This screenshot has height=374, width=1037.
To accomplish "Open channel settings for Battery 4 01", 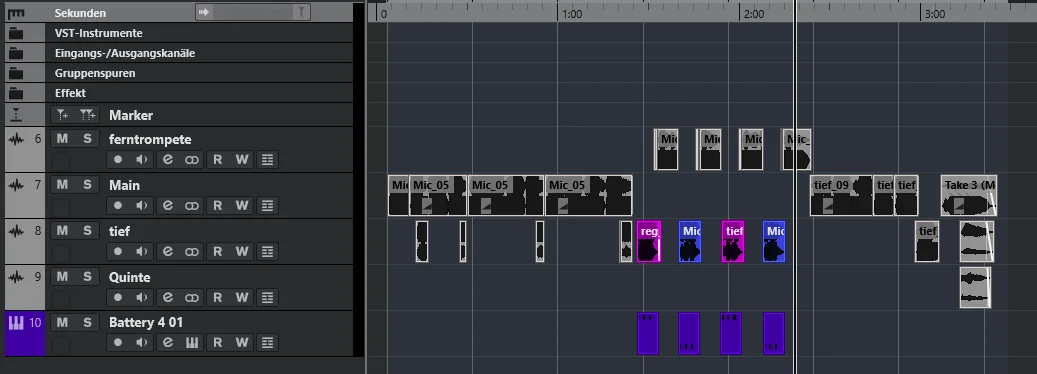I will coord(168,342).
